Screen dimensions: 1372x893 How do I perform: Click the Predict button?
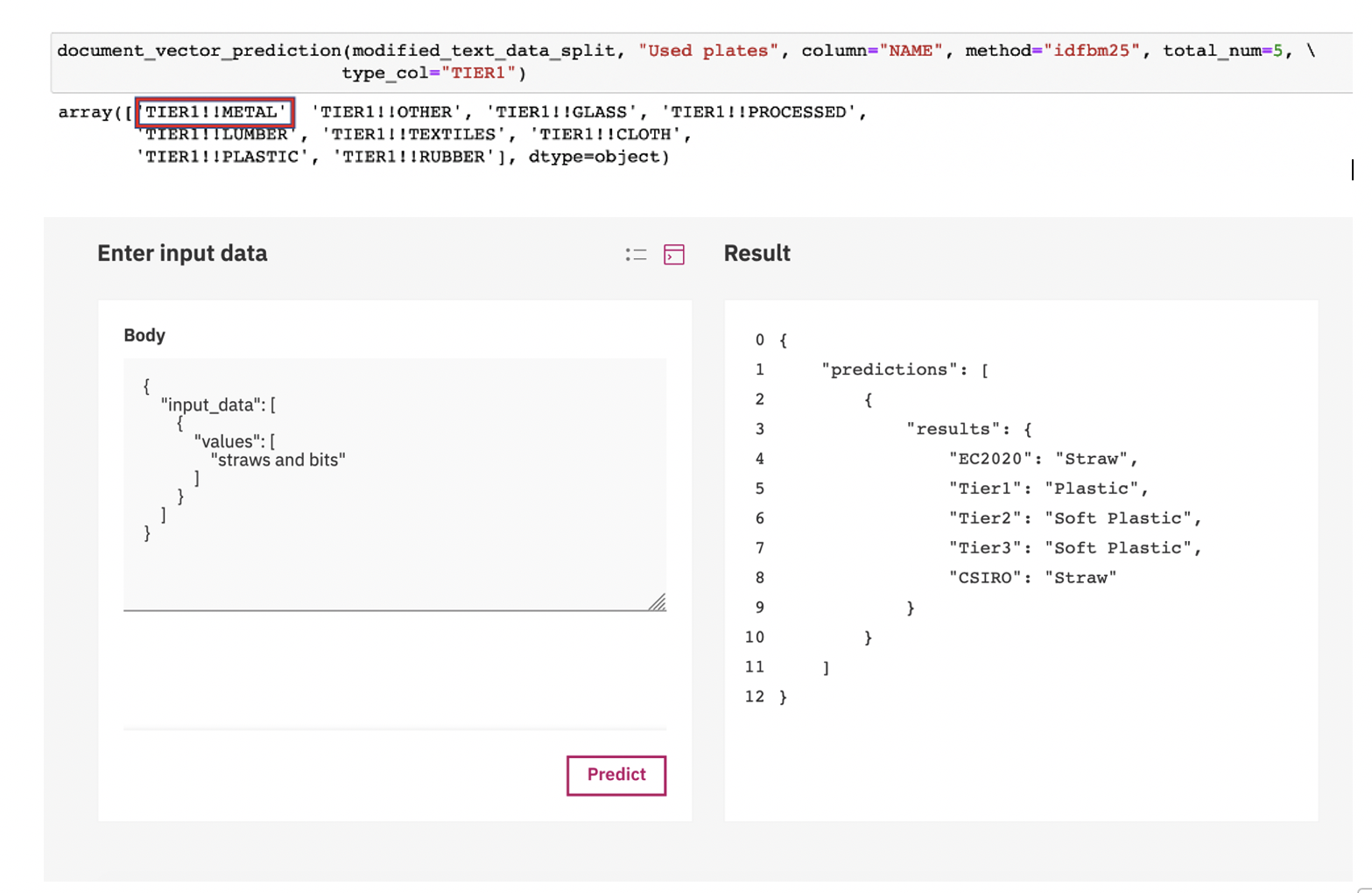point(616,775)
